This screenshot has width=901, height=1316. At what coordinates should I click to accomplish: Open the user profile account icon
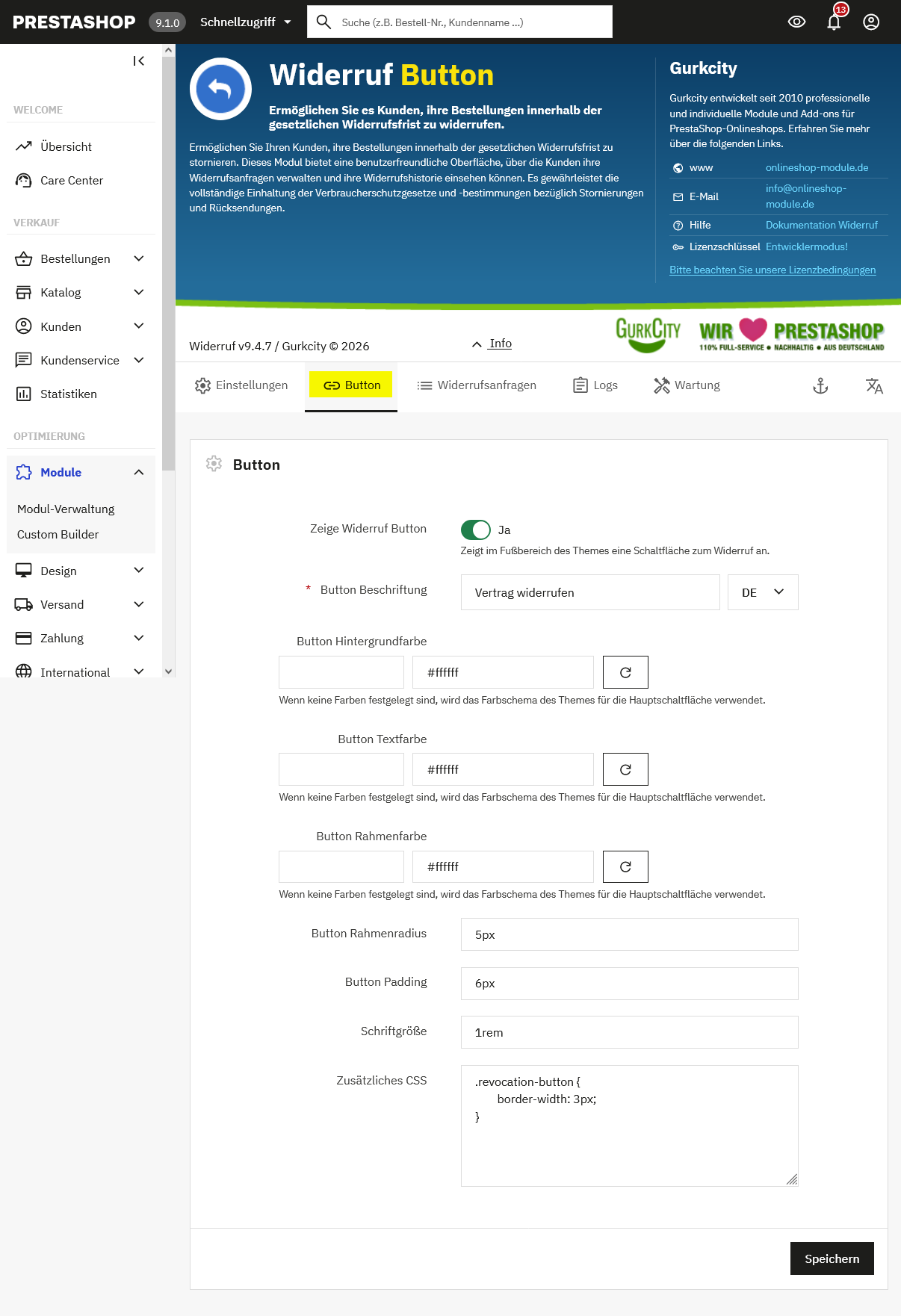(x=871, y=22)
